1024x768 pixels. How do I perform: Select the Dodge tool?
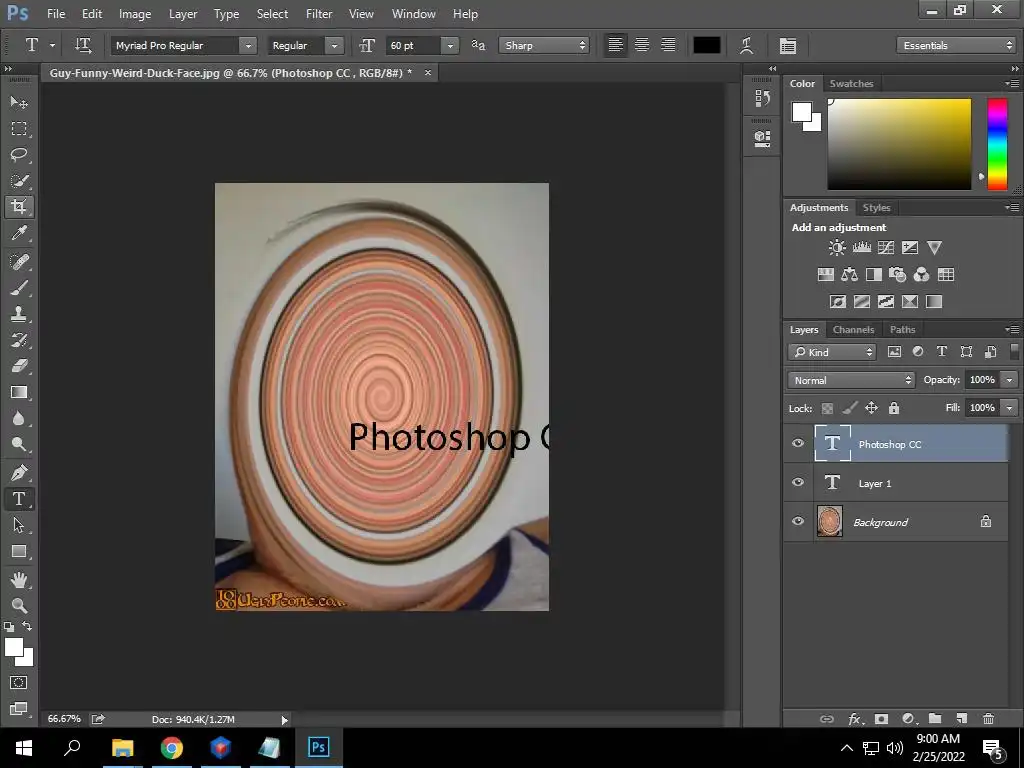19,445
